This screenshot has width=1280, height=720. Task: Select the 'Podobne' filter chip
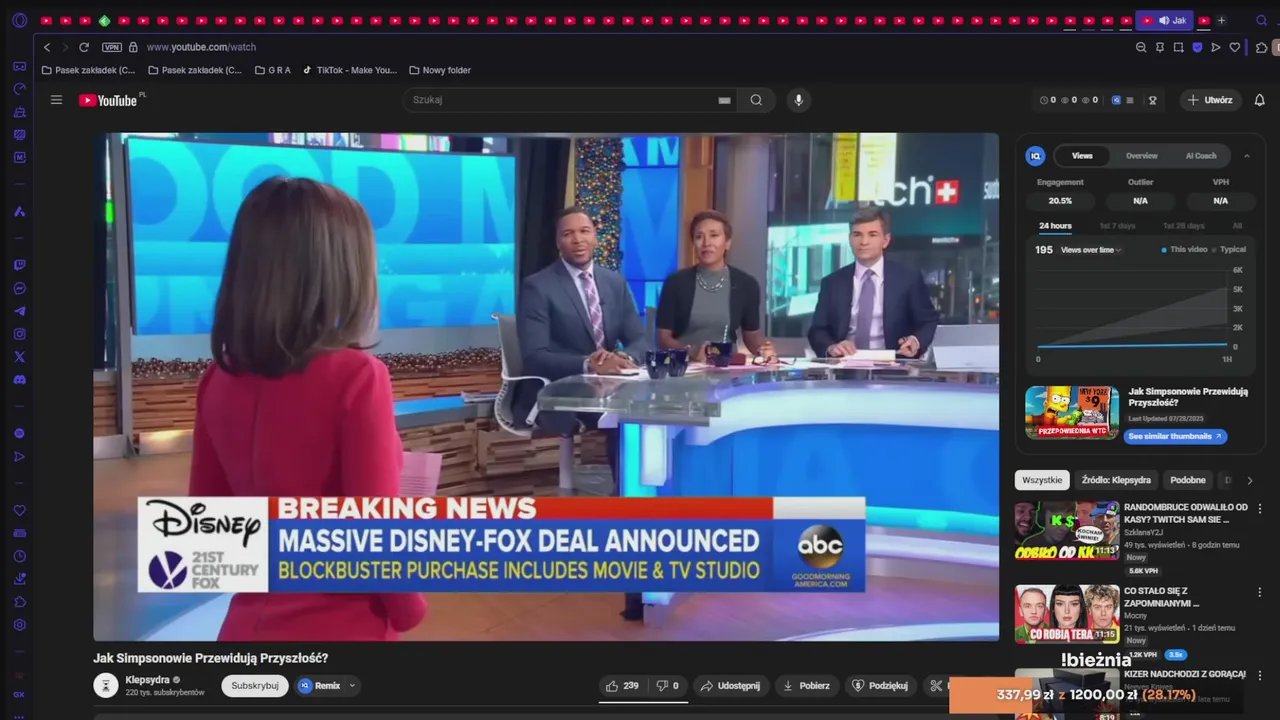(x=1188, y=480)
